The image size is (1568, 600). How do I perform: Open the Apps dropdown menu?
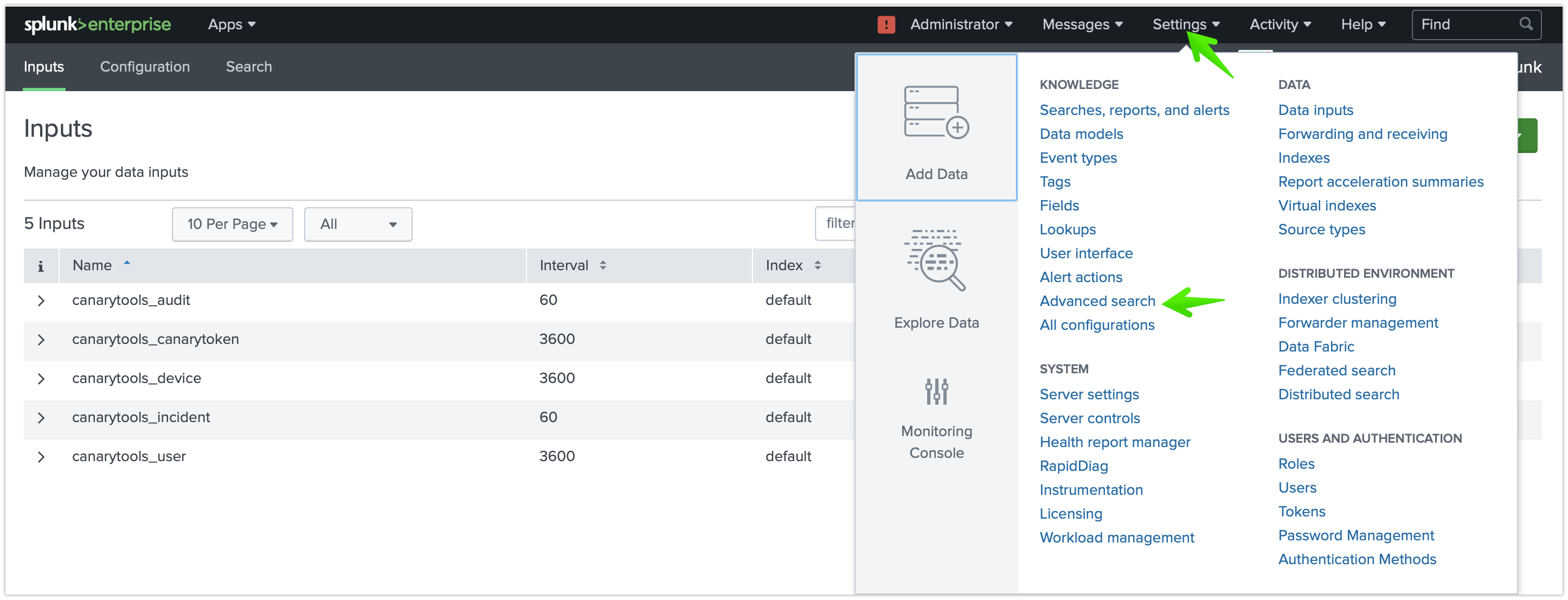pos(232,24)
